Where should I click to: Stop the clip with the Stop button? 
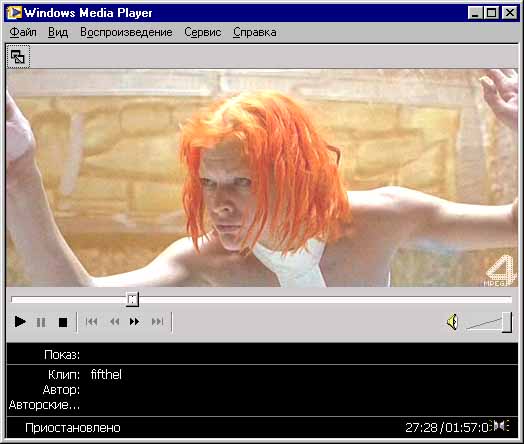pos(63,322)
